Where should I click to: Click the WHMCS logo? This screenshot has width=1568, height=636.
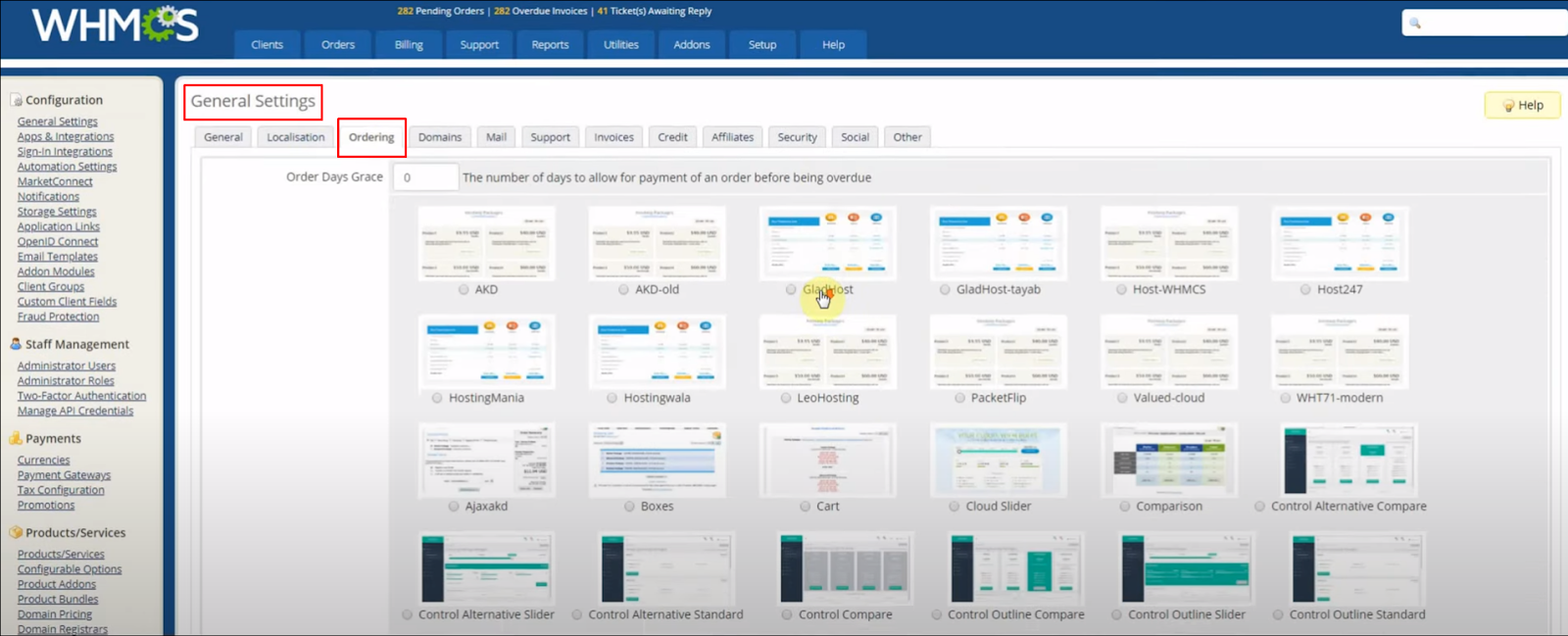(115, 25)
